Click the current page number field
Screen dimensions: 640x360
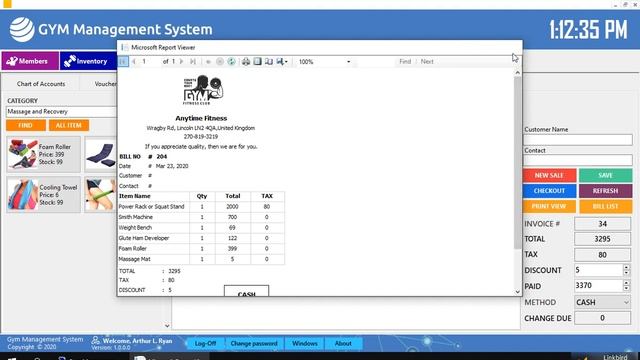coord(150,62)
